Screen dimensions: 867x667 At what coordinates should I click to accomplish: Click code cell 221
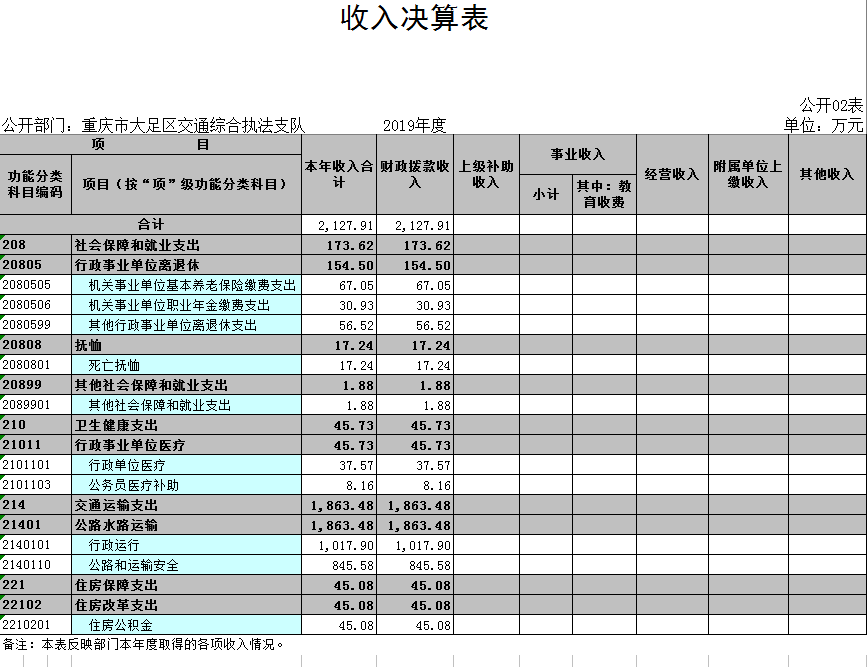(x=36, y=584)
